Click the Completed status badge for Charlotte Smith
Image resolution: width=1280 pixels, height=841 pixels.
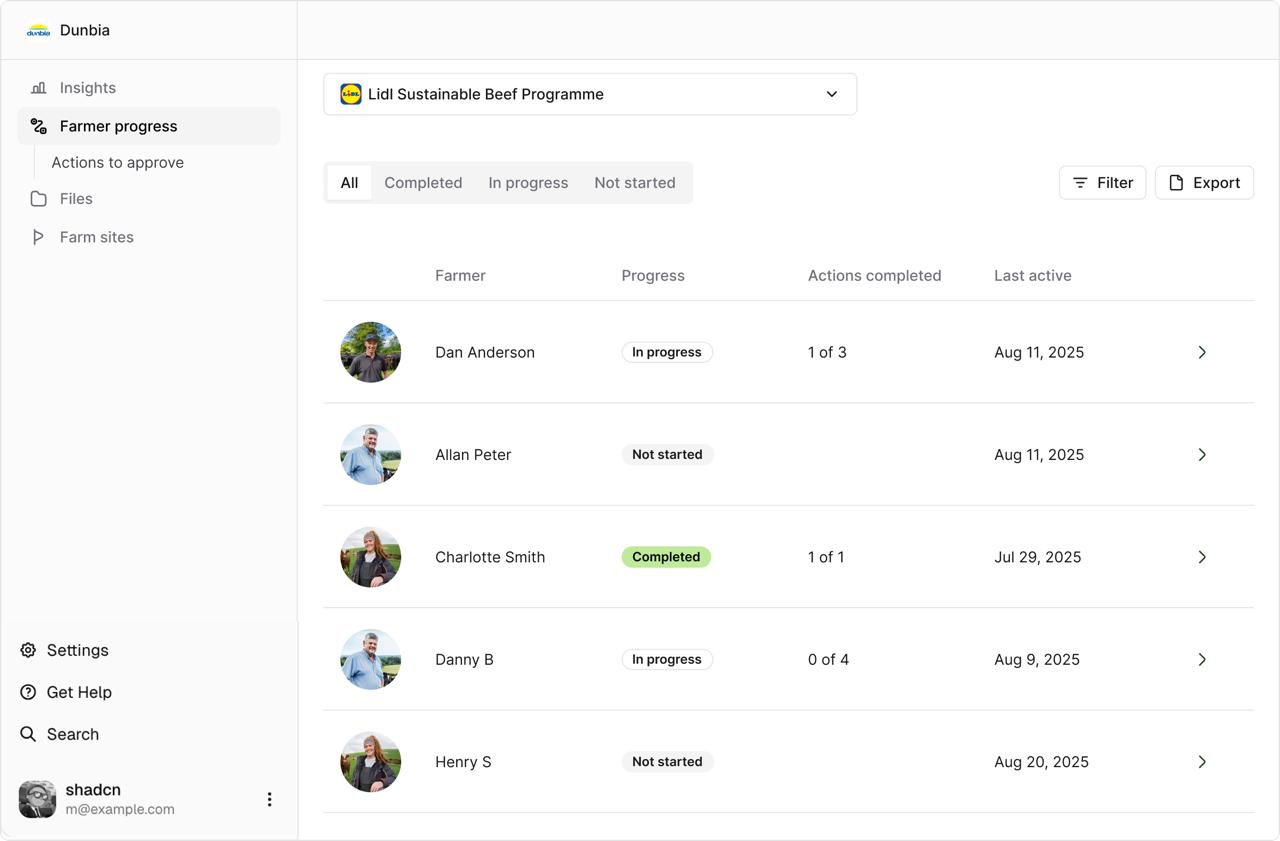pos(666,556)
